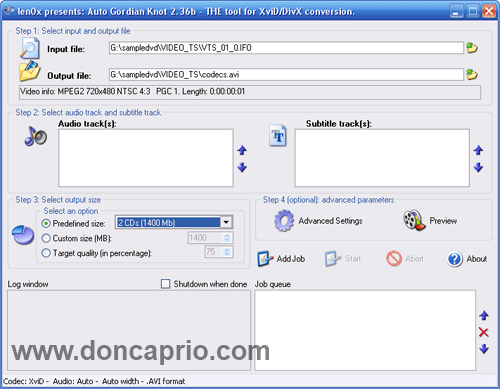
Task: Move audio track up arrow
Action: point(242,150)
